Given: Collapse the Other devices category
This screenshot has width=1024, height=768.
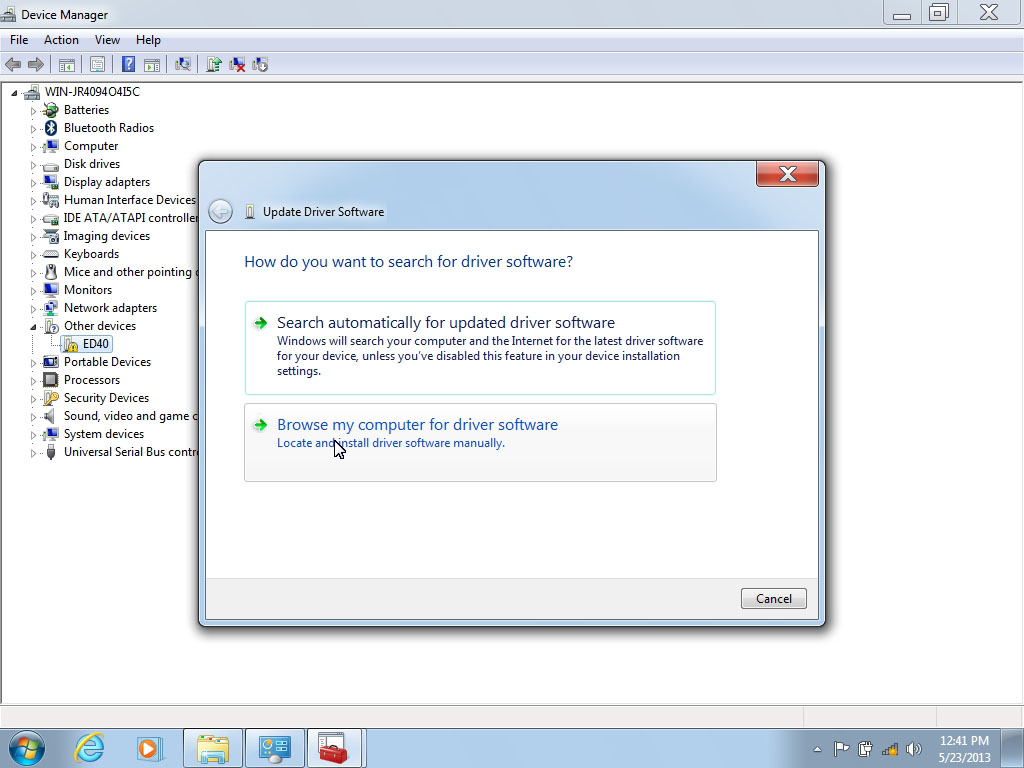Looking at the screenshot, I should click(33, 327).
